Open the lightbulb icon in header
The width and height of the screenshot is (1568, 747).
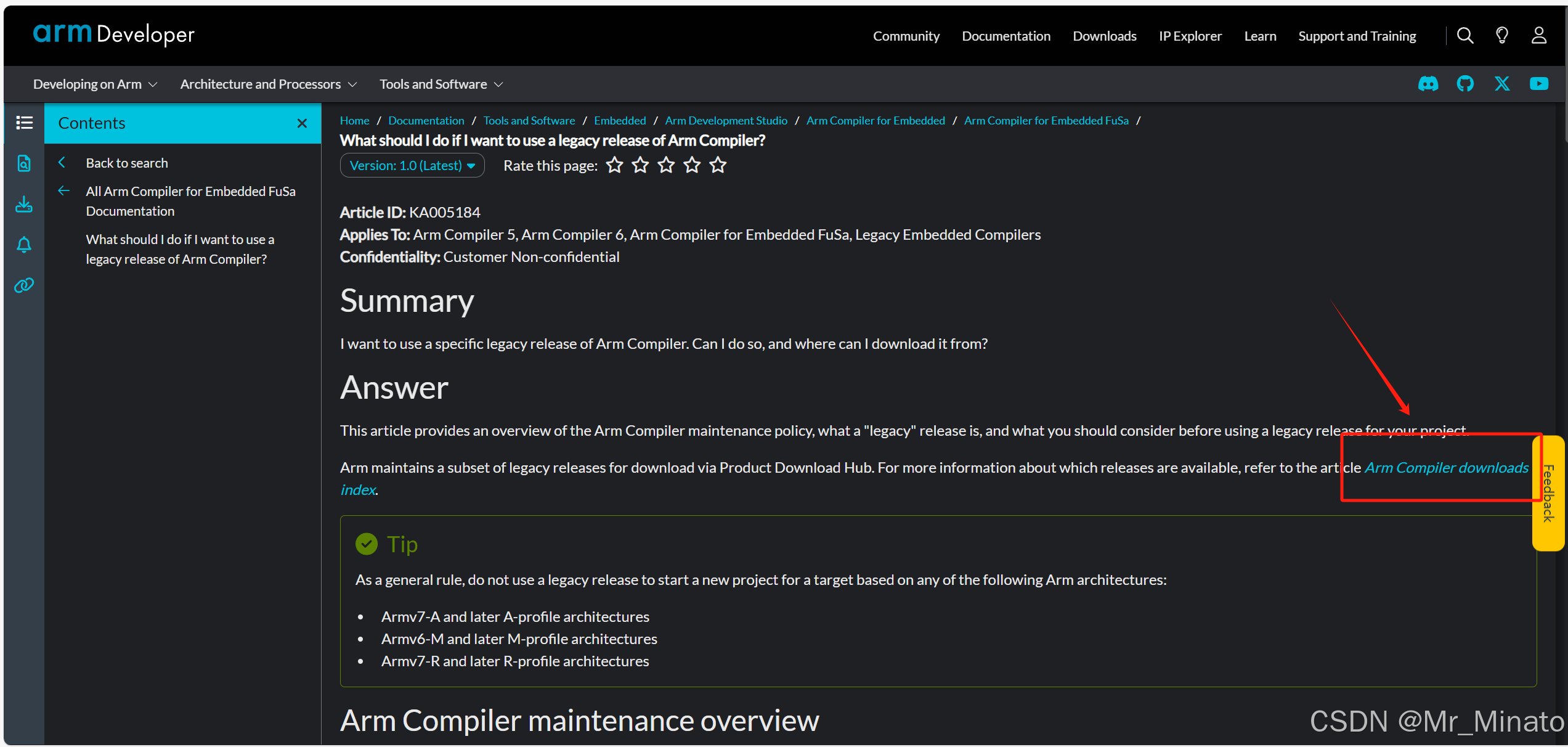1502,36
